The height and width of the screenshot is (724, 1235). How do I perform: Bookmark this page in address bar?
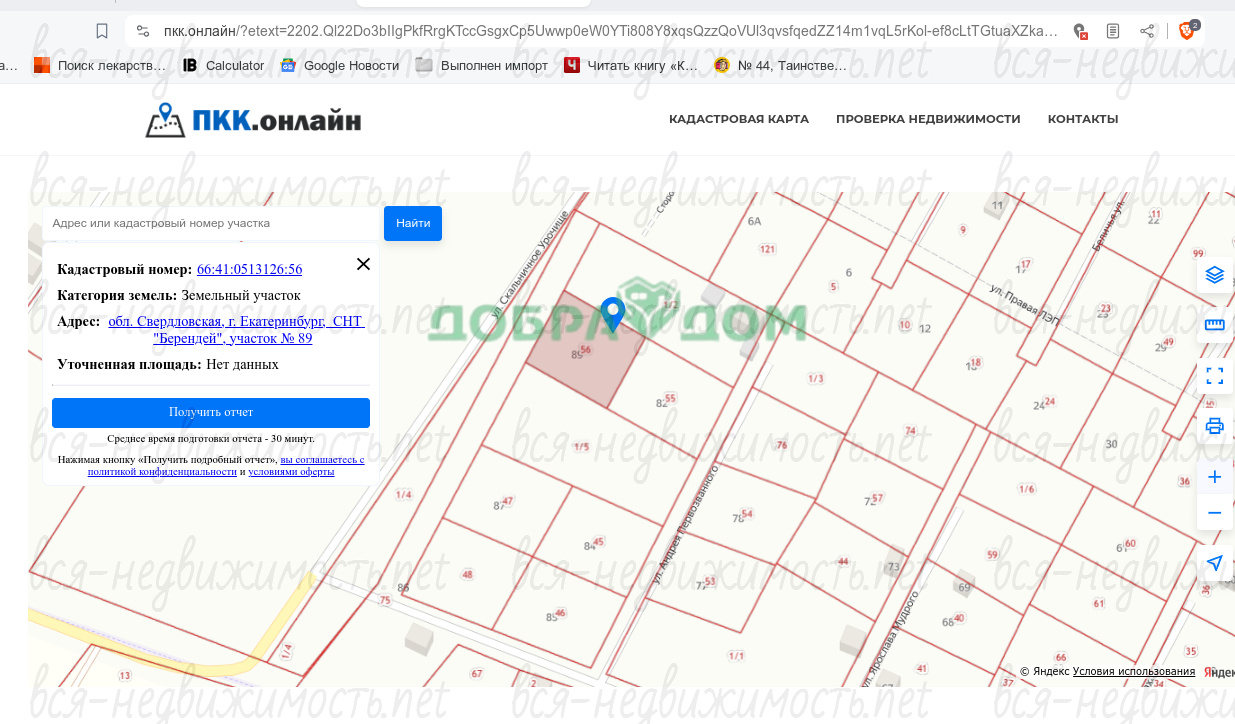102,31
